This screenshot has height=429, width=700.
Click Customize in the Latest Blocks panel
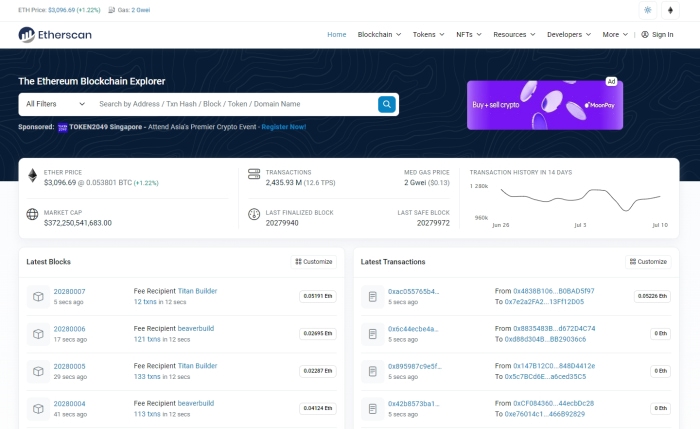(x=313, y=262)
